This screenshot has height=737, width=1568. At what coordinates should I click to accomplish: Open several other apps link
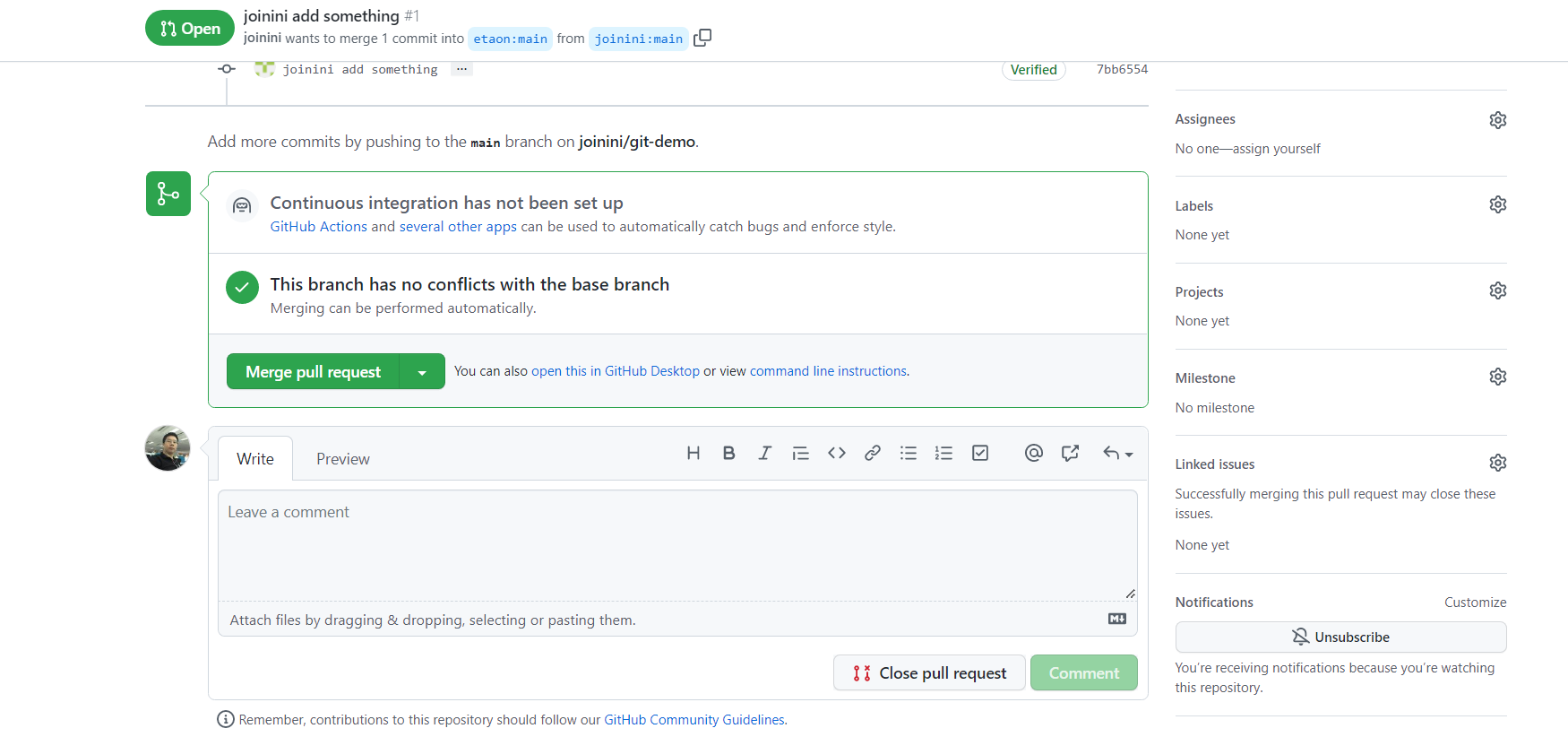tap(458, 227)
